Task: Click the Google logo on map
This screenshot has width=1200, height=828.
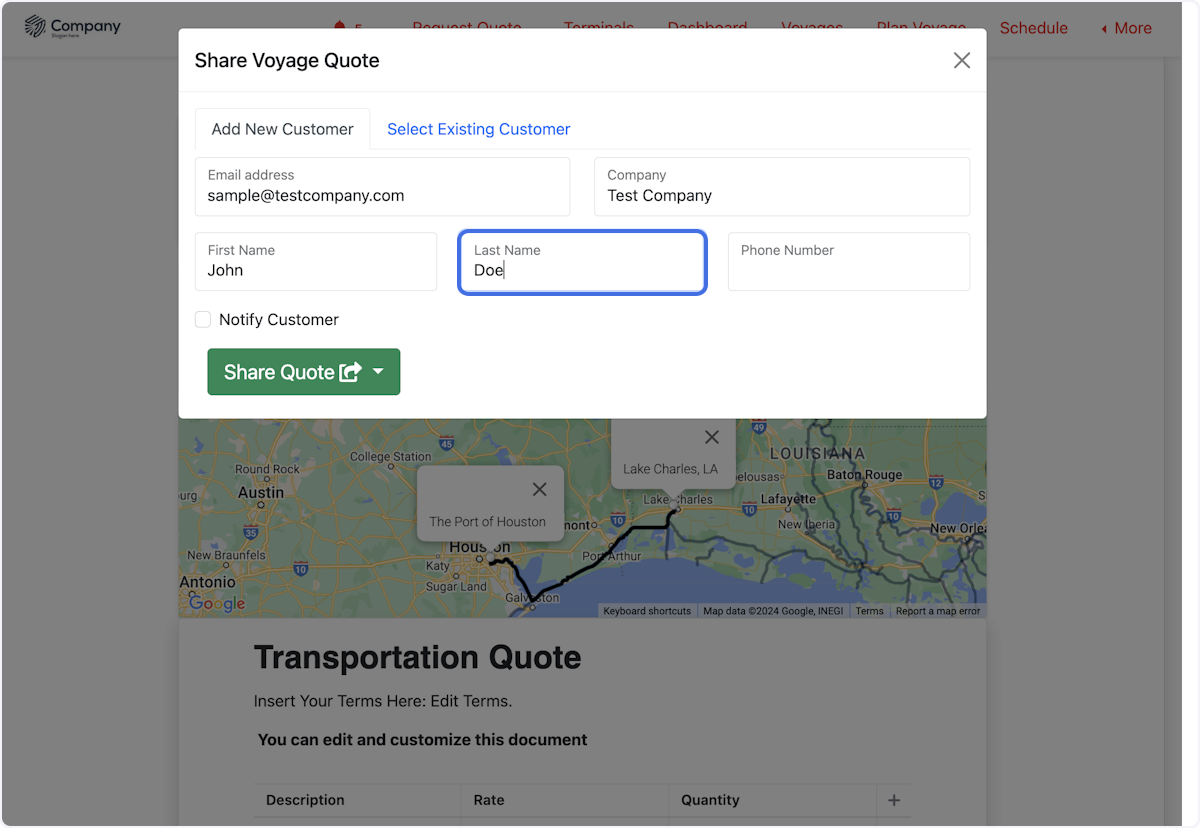Action: (217, 603)
